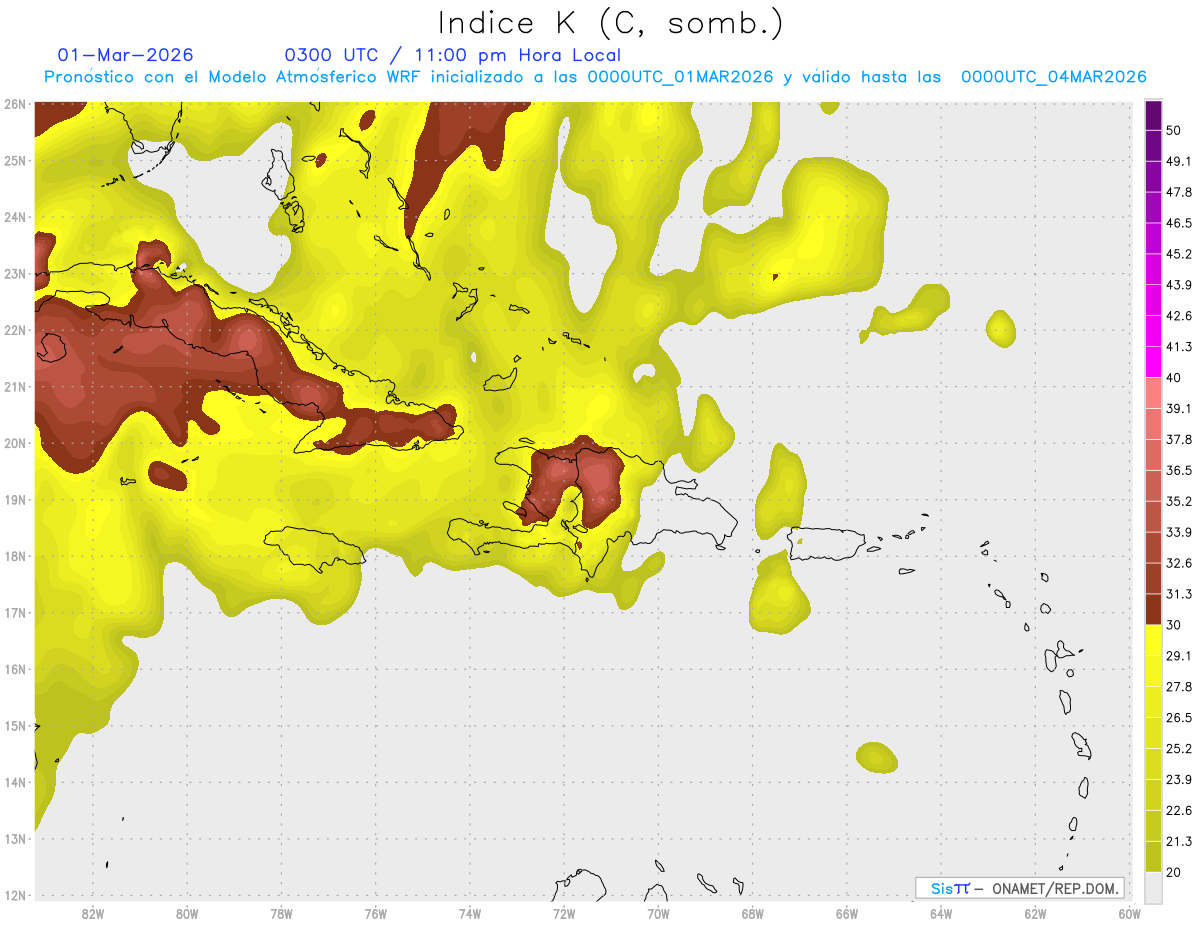Click the longitude label "68W"
Viewport: 1200px width, 927px height.
753,913
